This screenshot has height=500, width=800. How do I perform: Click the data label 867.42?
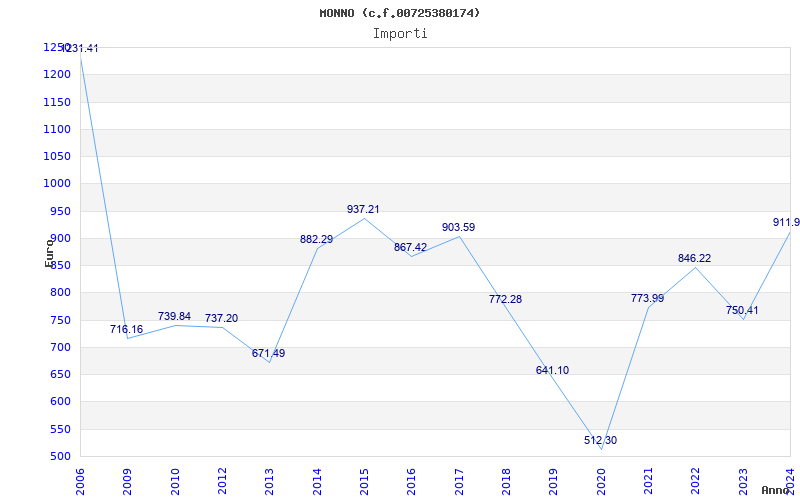410,247
